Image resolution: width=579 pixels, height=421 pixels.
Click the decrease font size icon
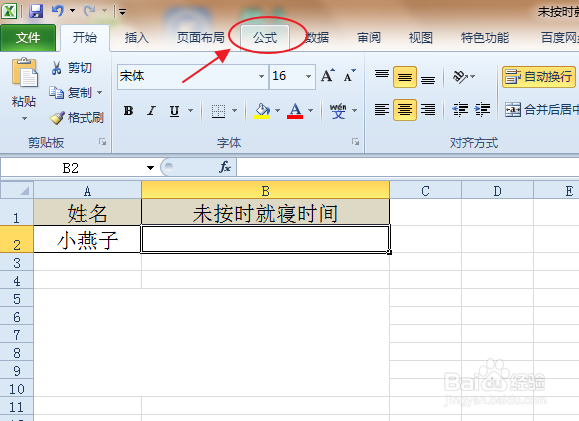tap(349, 76)
